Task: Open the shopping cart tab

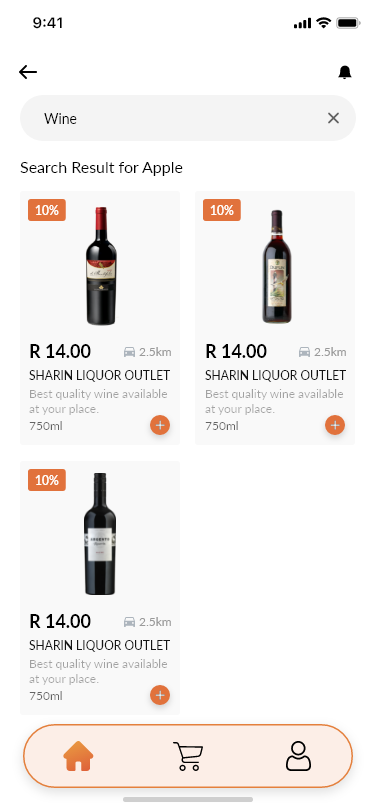Action: [x=188, y=756]
